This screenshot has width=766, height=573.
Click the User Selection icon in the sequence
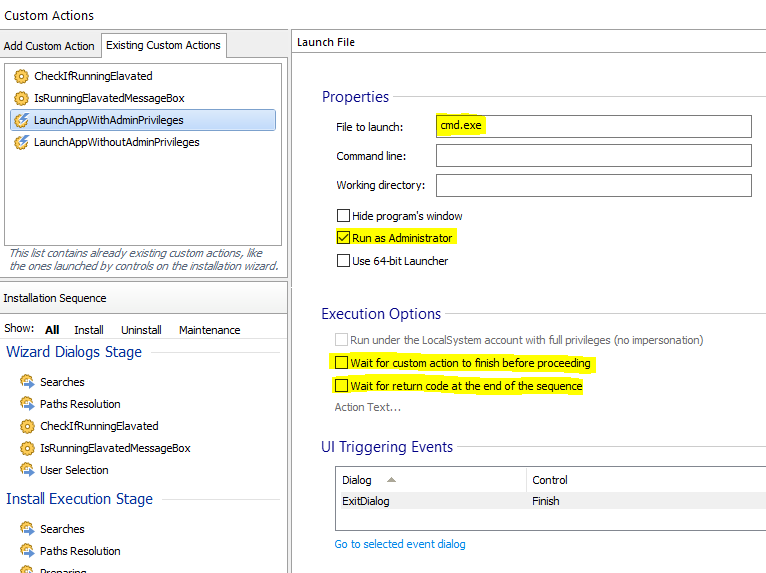[27, 470]
